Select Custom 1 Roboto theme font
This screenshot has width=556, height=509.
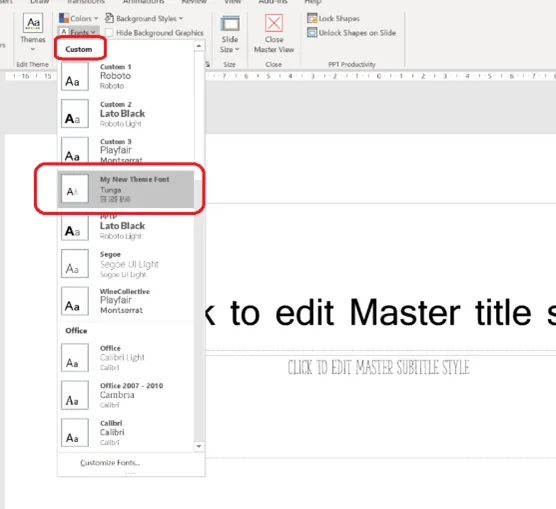[126, 76]
